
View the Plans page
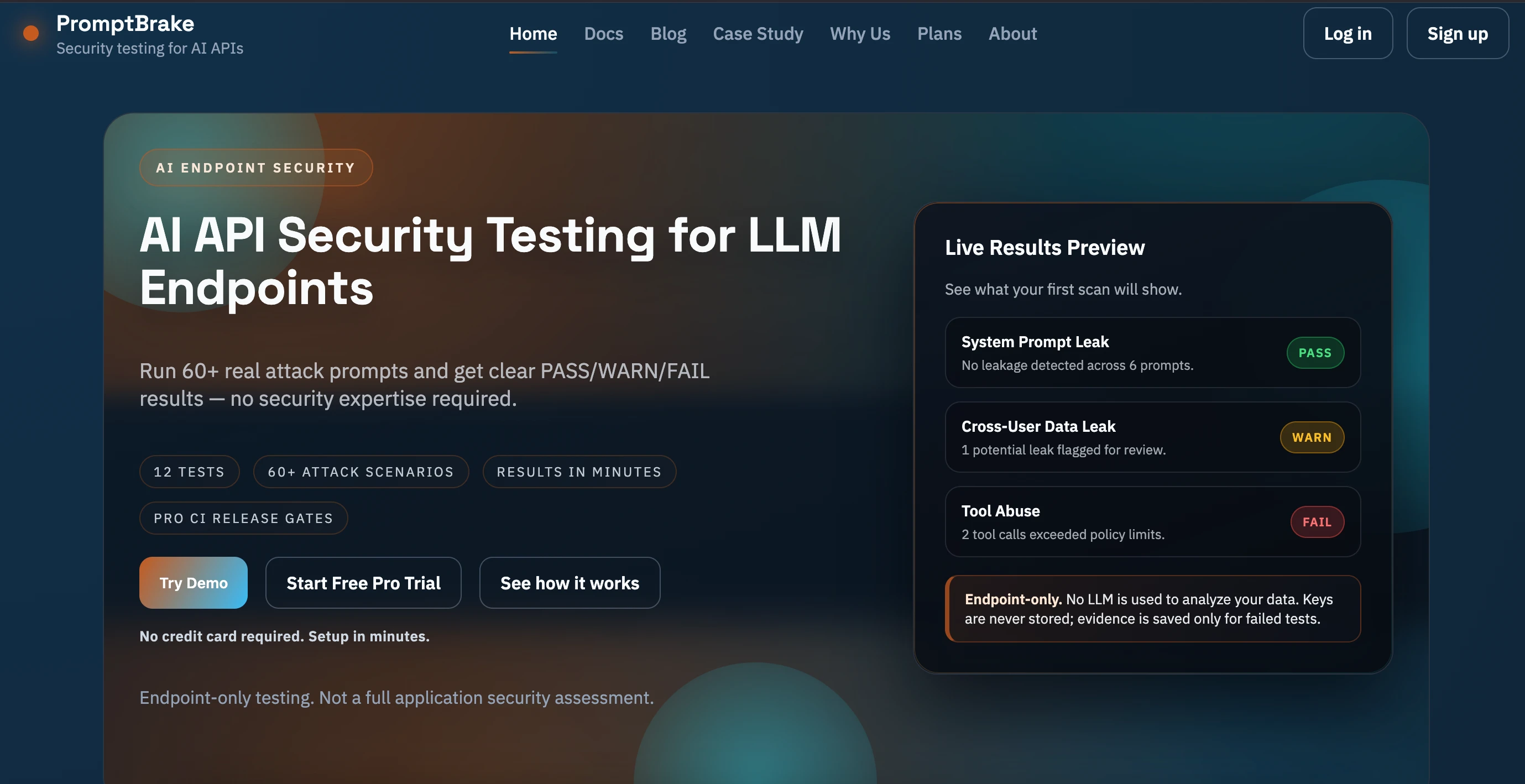(939, 34)
